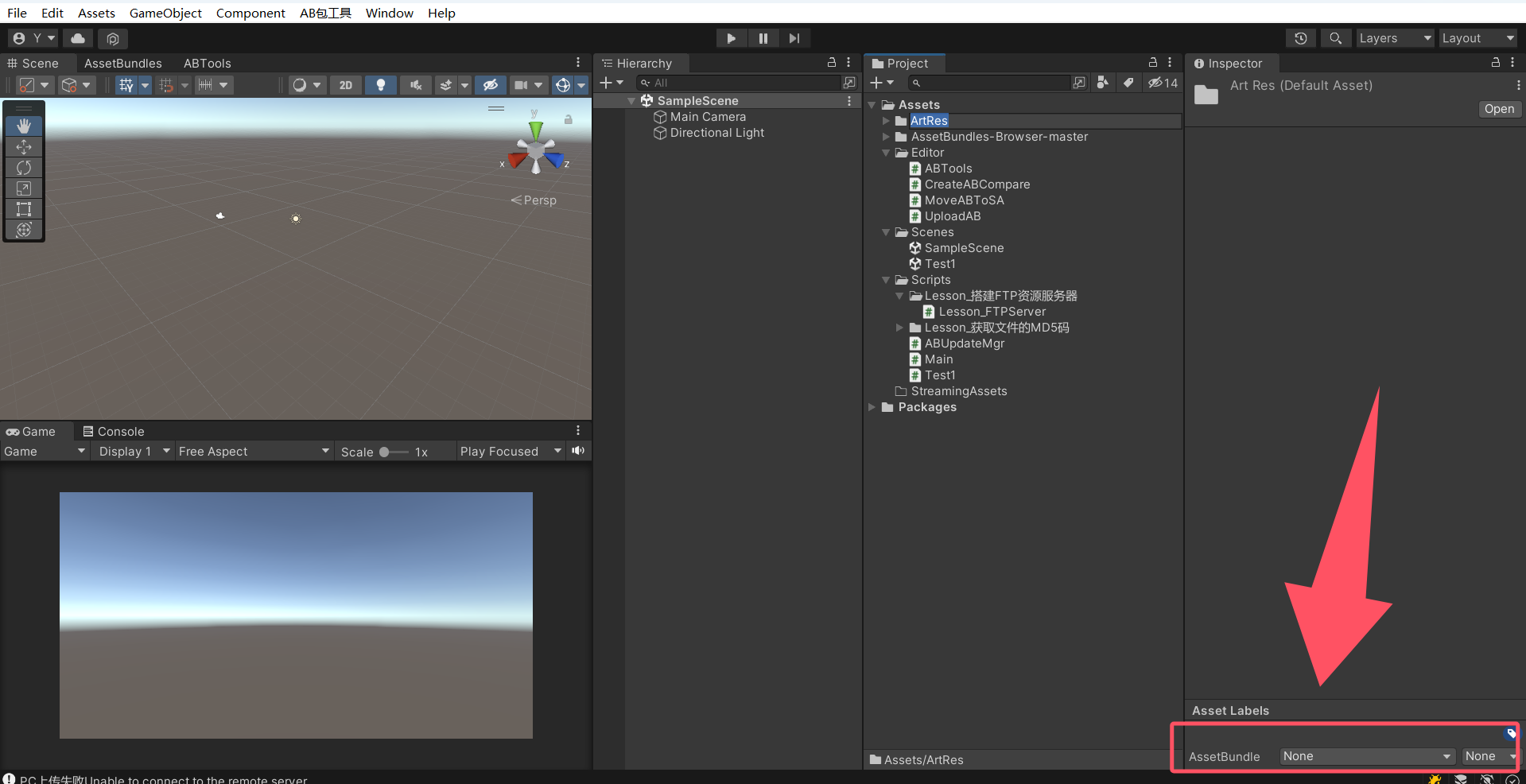Select the Rect transform tool
Image resolution: width=1526 pixels, height=784 pixels.
tap(24, 209)
